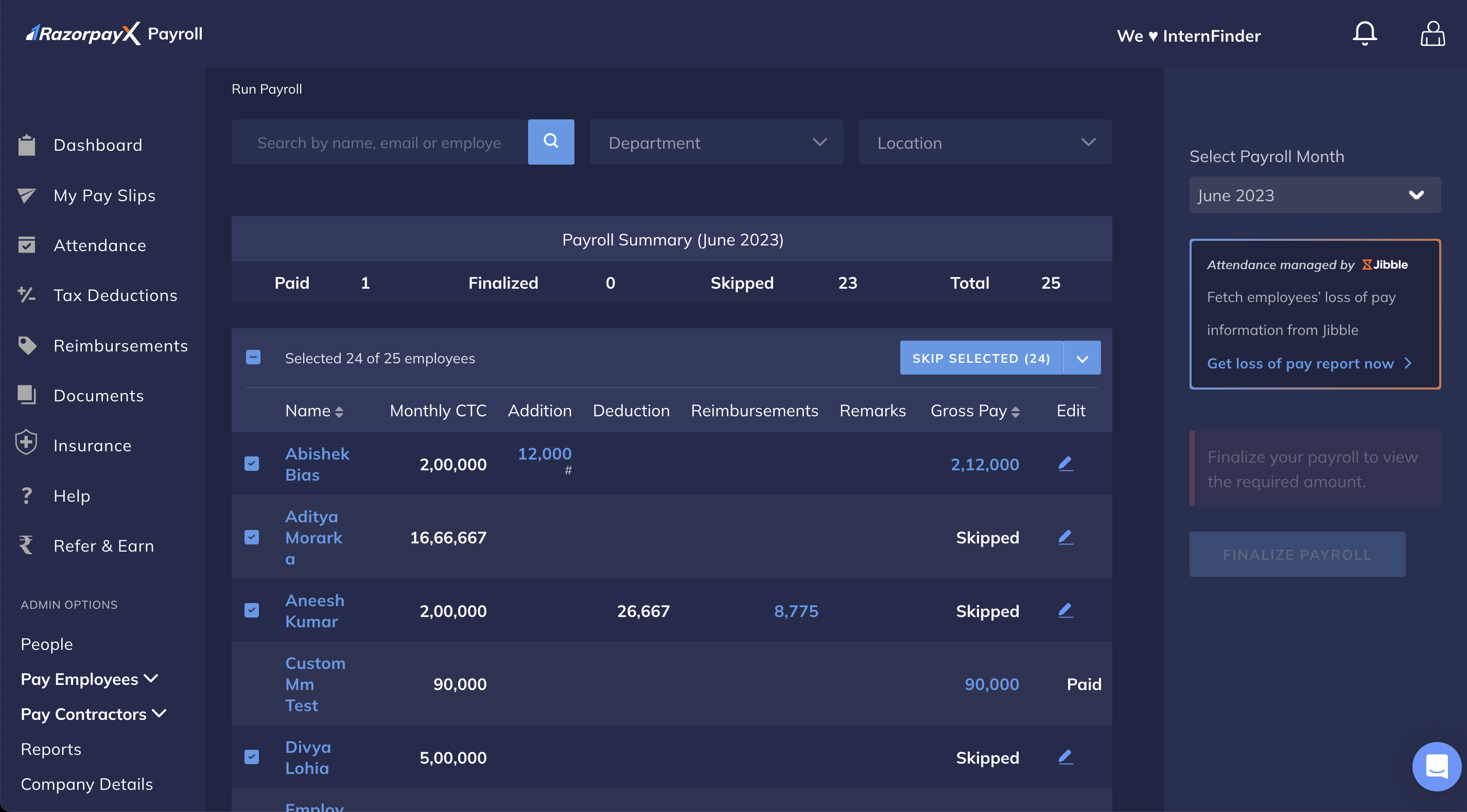Viewport: 1467px width, 812px height.
Task: Go to Dashboard in the sidebar
Action: point(98,145)
